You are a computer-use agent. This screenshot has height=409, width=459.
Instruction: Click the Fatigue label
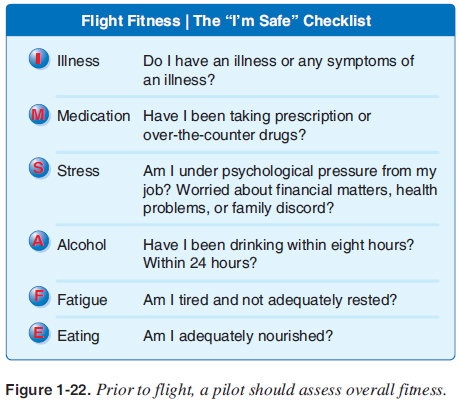point(82,300)
